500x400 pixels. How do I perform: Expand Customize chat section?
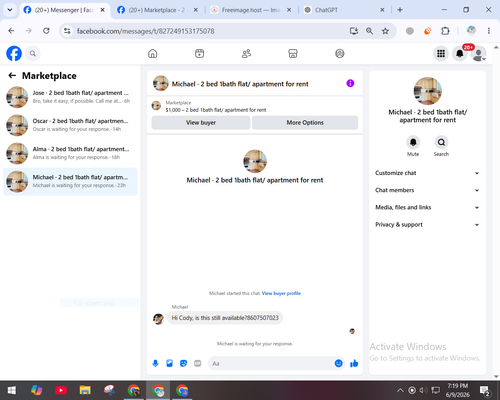pyautogui.click(x=427, y=173)
